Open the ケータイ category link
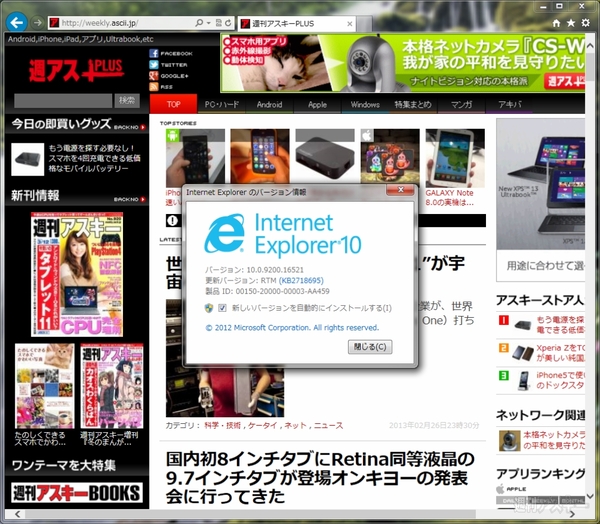This screenshot has height=524, width=600. point(262,425)
